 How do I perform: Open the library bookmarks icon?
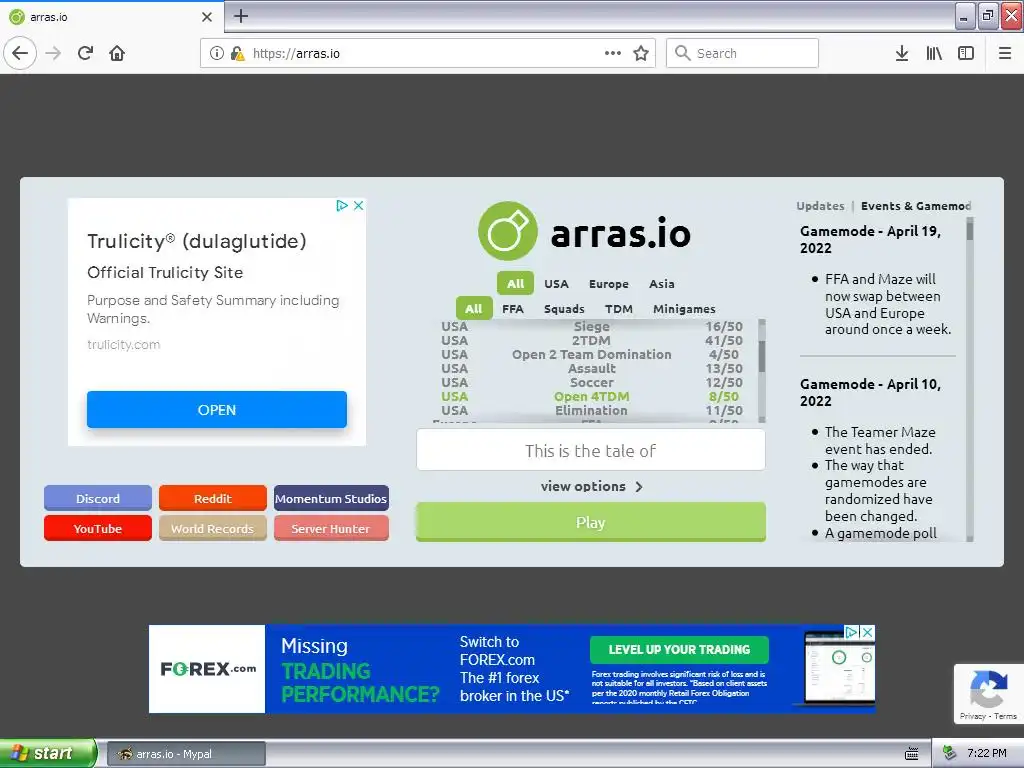pyautogui.click(x=934, y=53)
